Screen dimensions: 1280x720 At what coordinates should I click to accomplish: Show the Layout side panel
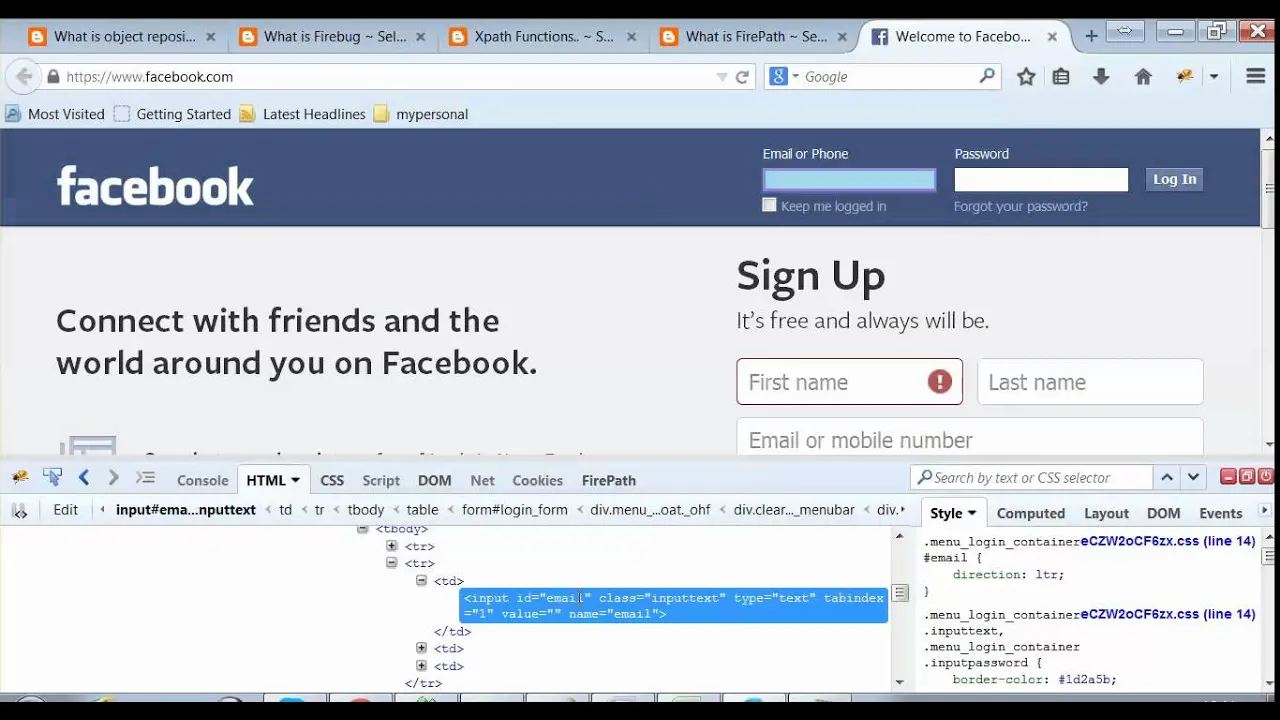(1106, 513)
